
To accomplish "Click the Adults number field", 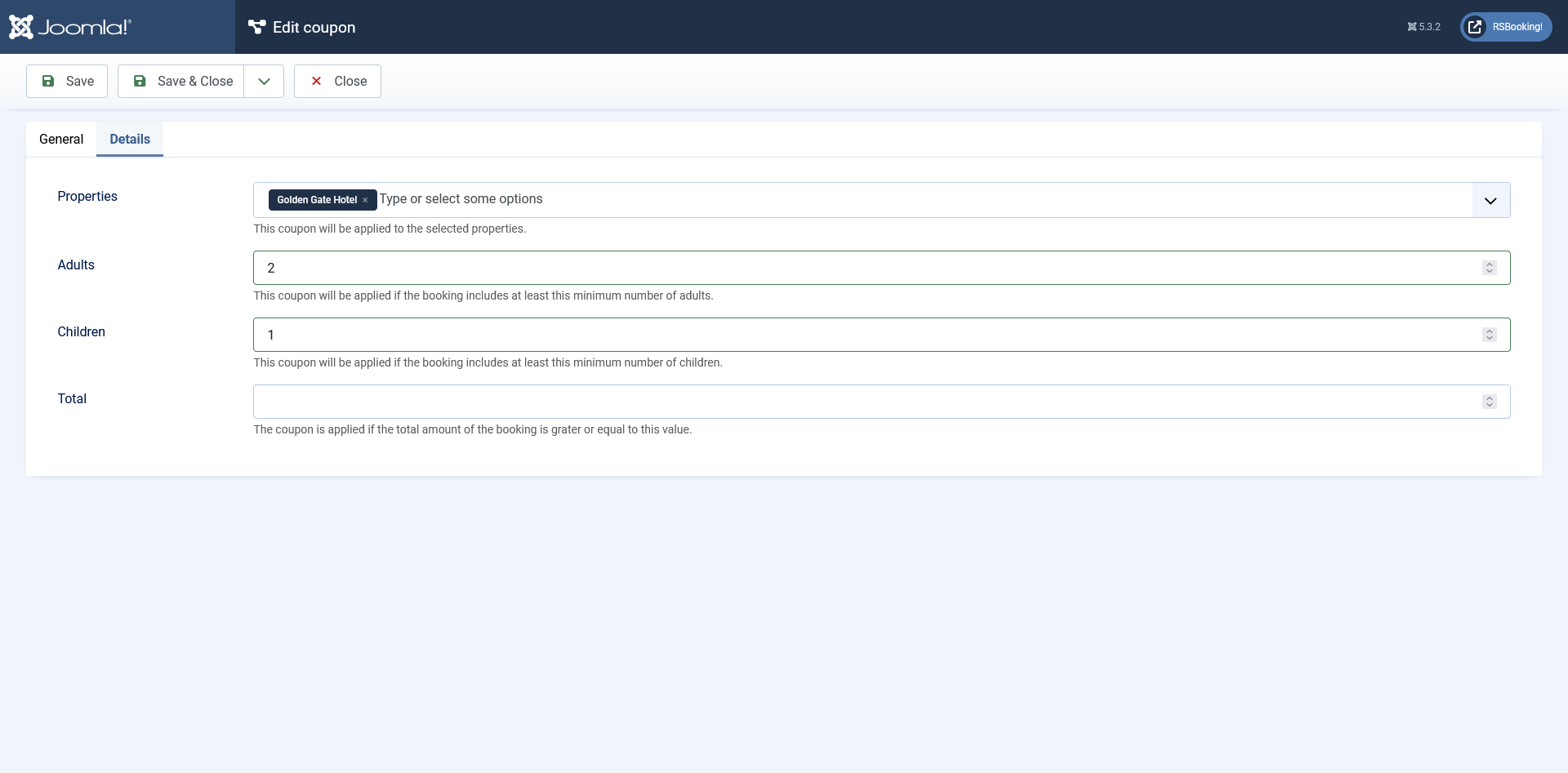I will pos(882,268).
